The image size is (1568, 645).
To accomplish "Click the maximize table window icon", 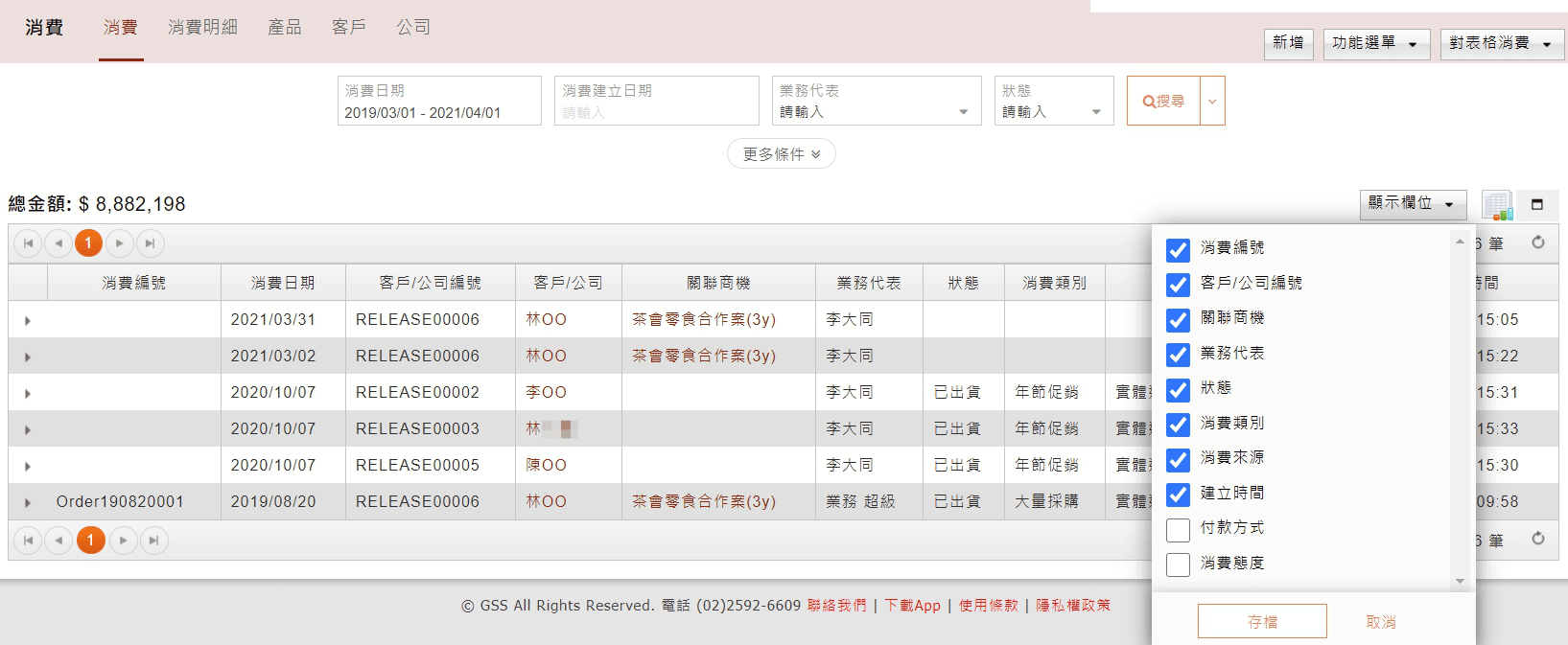I will (1537, 204).
